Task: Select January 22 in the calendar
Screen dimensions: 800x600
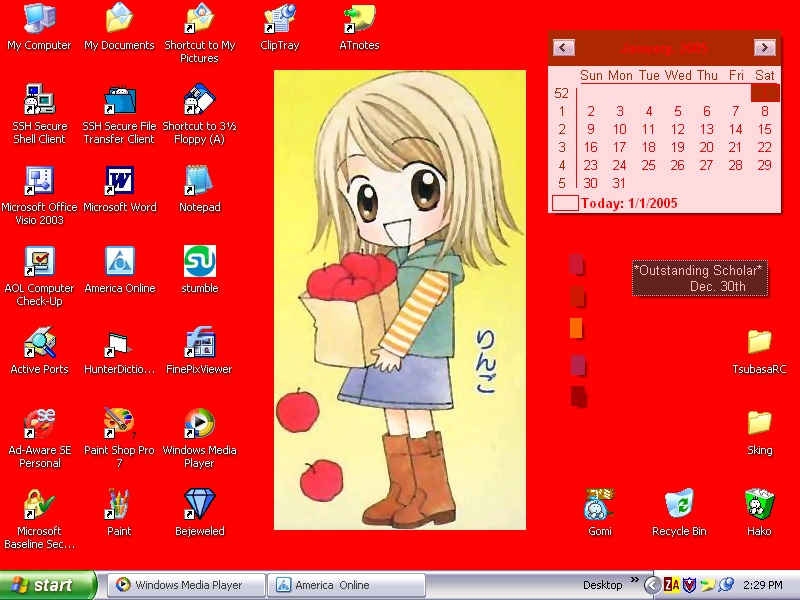Action: click(764, 147)
